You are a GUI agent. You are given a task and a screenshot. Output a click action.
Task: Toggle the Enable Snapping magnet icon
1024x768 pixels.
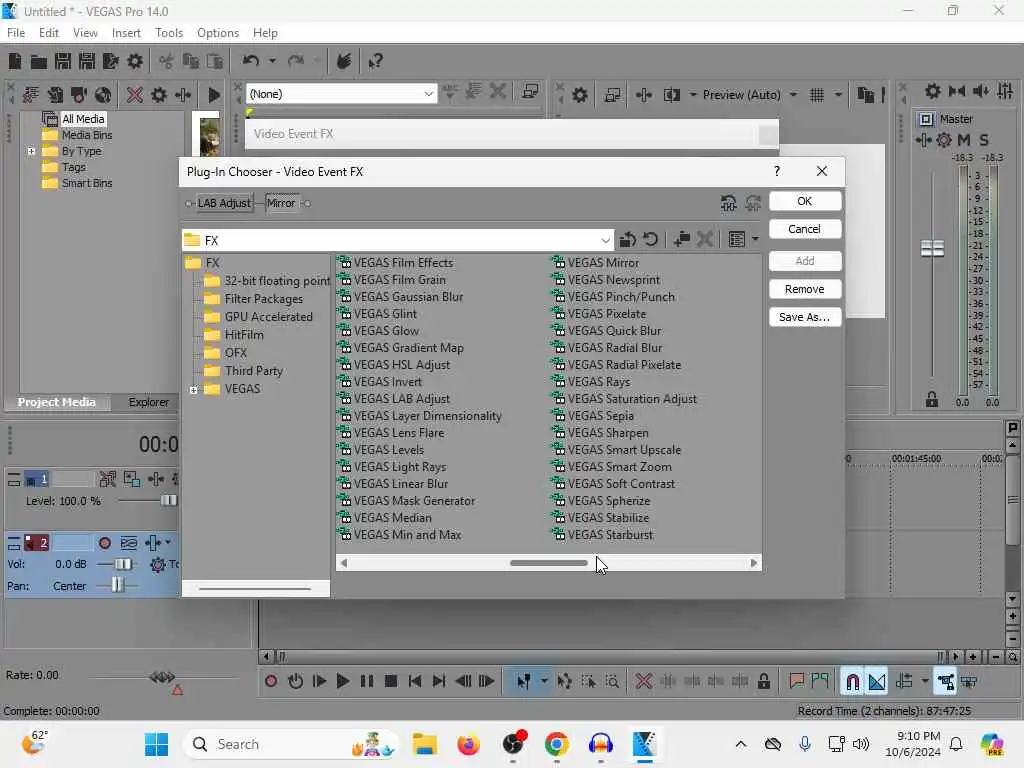852,682
